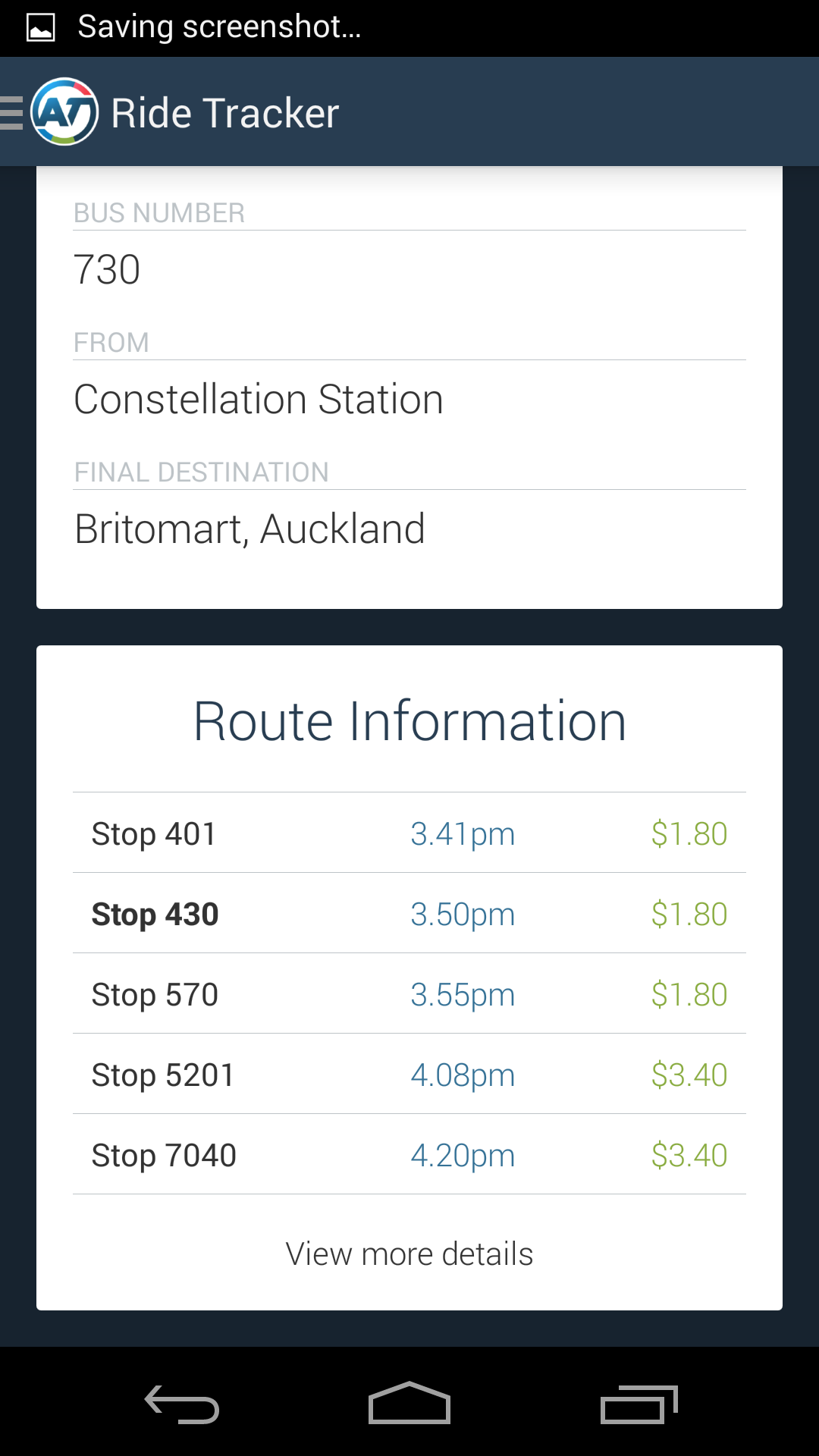Tap the Britomart, Auckland destination field
819x1456 pixels.
coord(409,529)
